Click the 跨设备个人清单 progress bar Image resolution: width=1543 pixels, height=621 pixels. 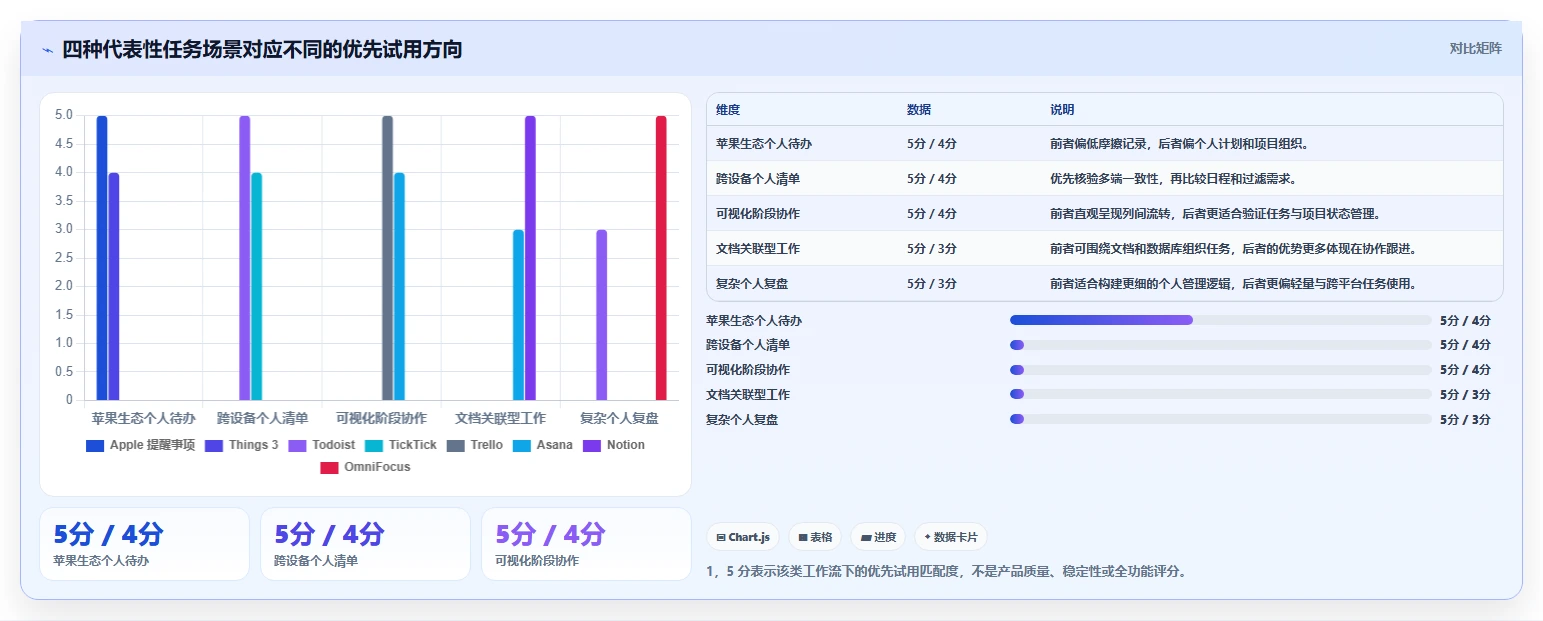[1220, 345]
